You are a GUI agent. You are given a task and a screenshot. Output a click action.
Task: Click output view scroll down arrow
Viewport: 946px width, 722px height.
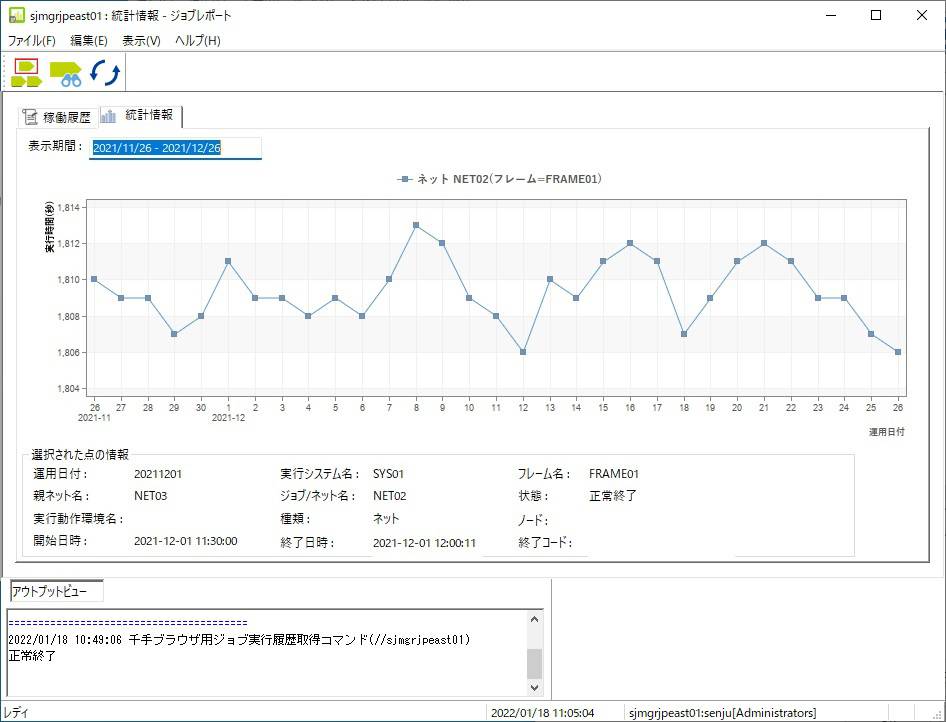[535, 687]
